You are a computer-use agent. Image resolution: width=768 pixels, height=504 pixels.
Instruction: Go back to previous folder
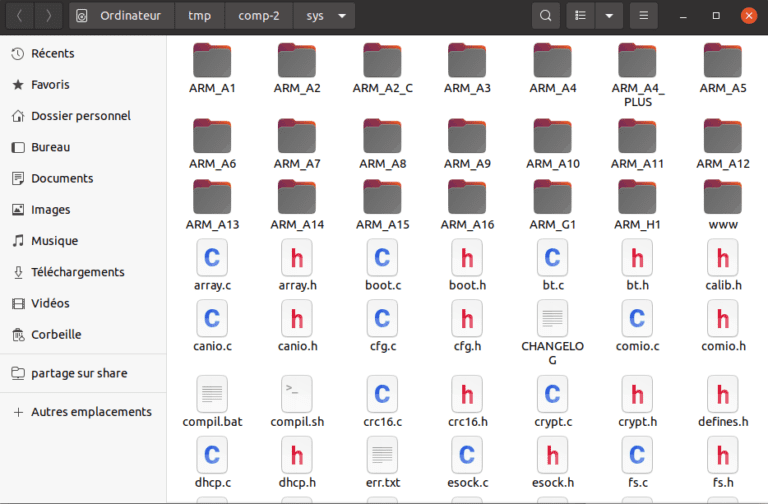(20, 16)
